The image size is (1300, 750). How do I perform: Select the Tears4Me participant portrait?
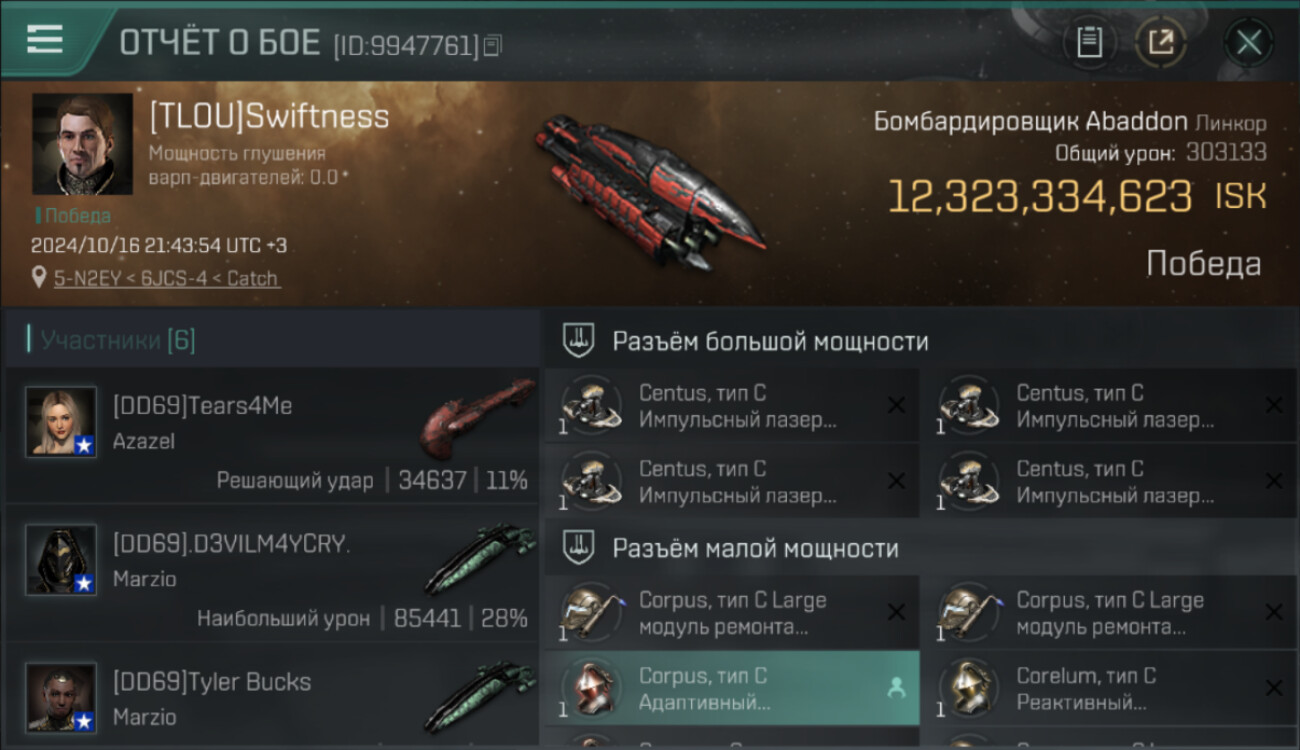61,422
